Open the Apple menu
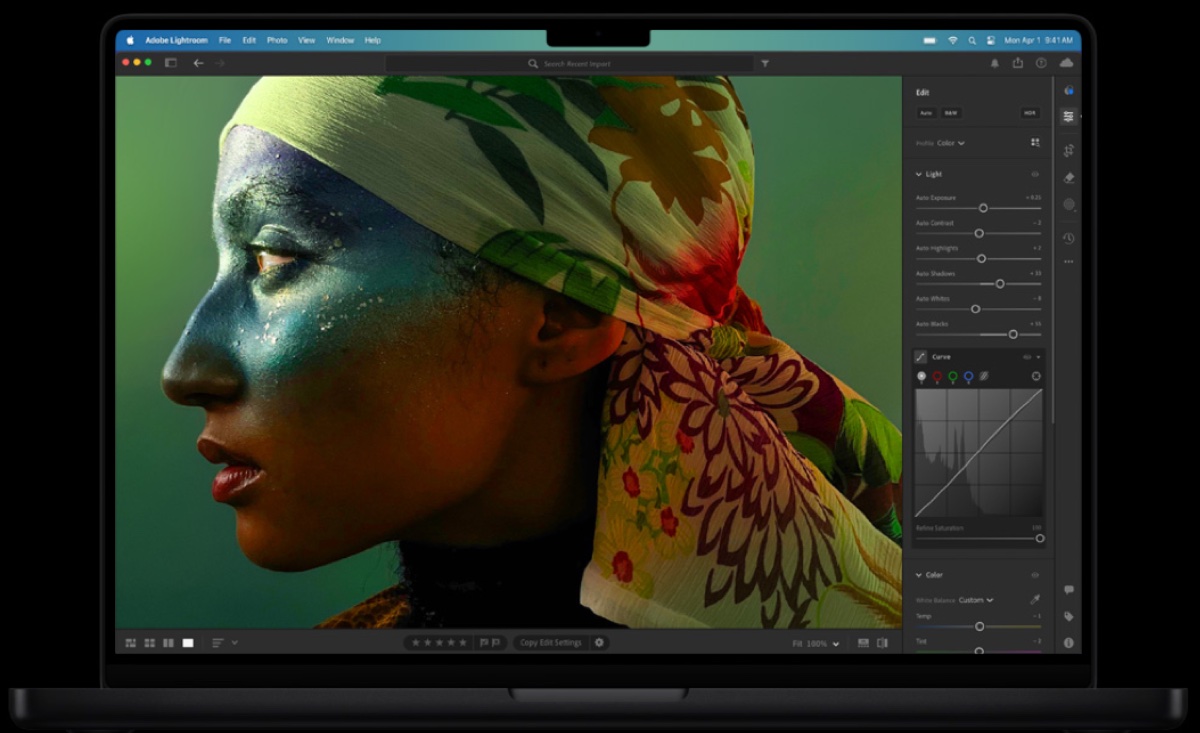This screenshot has height=733, width=1200. [129, 40]
